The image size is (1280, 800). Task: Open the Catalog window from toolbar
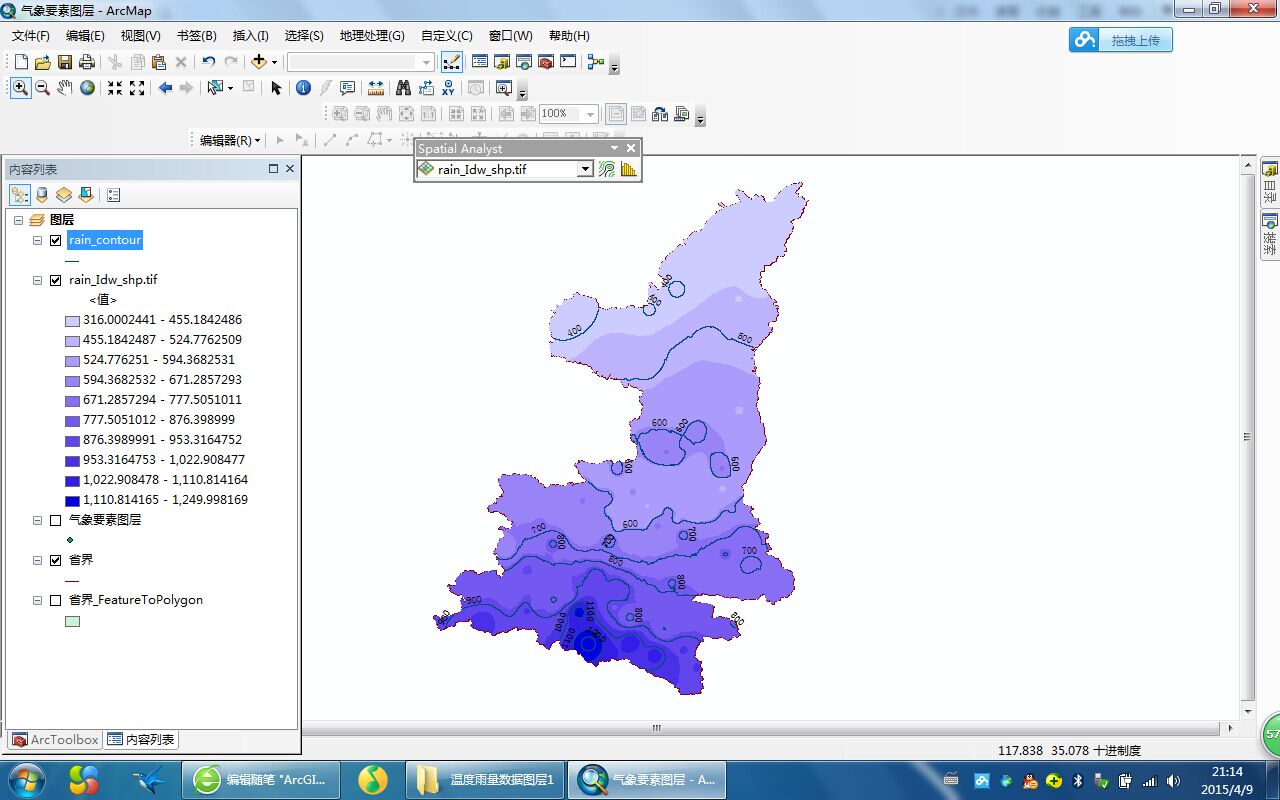(502, 62)
